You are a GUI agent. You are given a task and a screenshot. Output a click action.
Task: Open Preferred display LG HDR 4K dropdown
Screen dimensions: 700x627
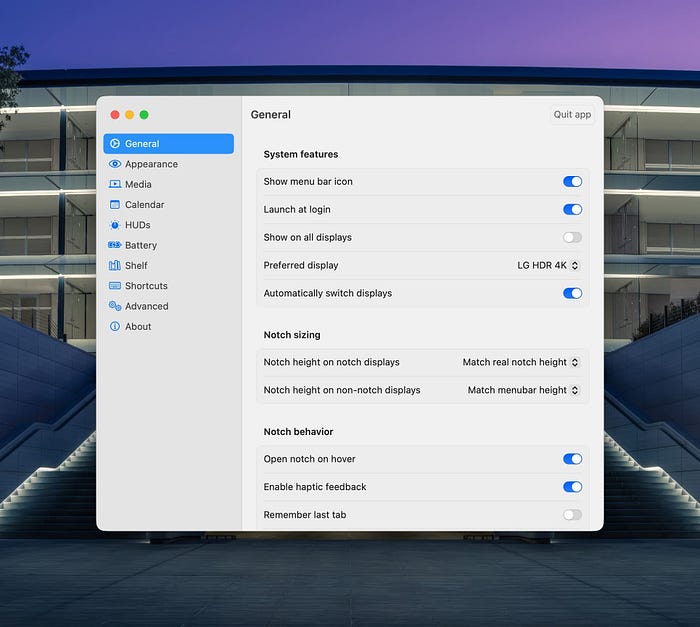point(548,265)
